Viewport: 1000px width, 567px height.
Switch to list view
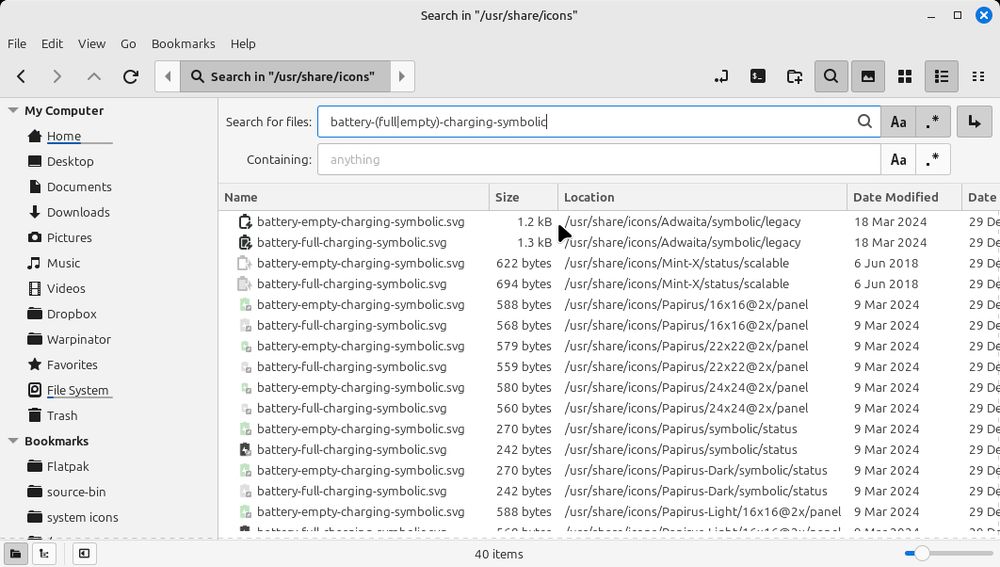pyautogui.click(x=941, y=77)
